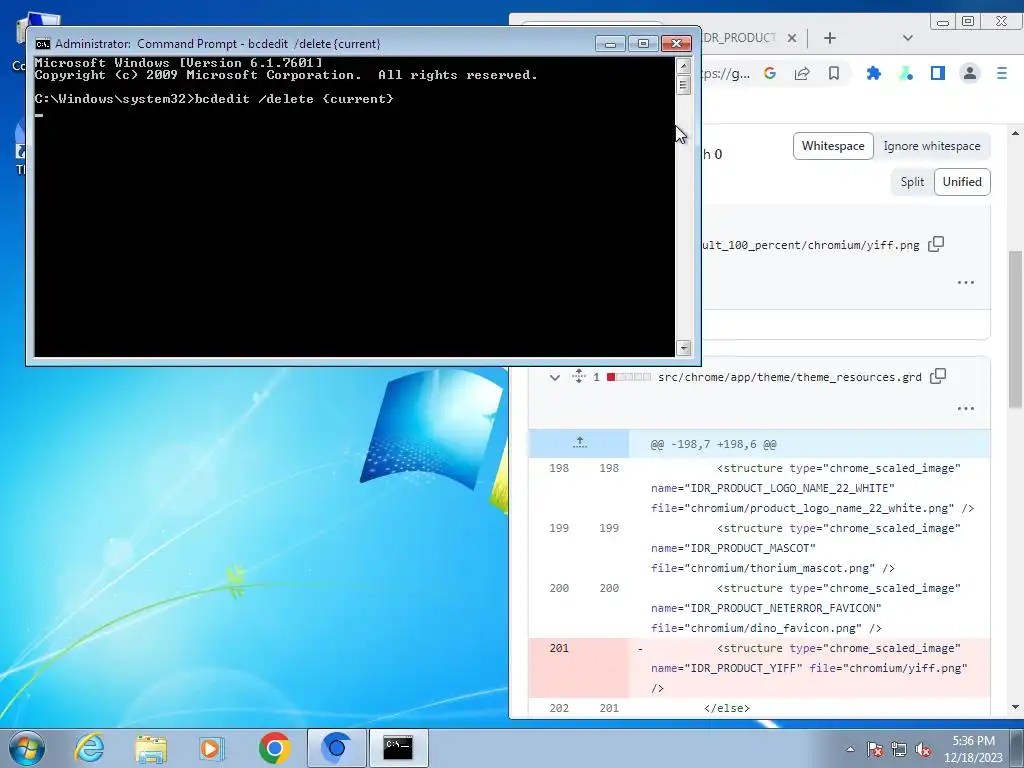The height and width of the screenshot is (768, 1024).
Task: Open Action Center flag tray icon
Action: 874,749
